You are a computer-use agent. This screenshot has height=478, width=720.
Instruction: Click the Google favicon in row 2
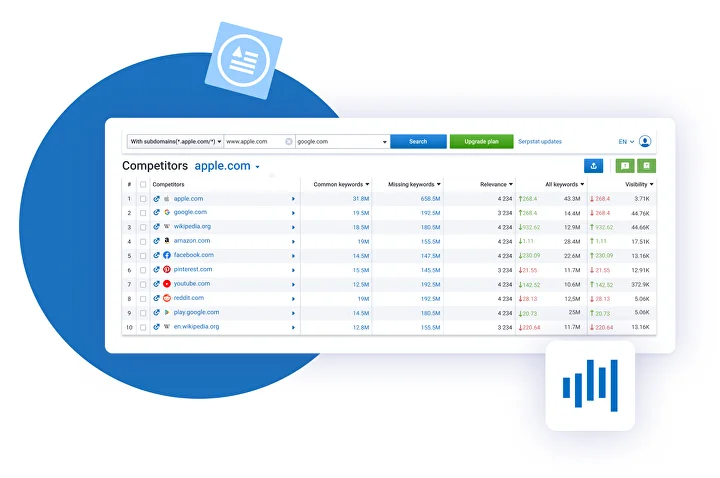pyautogui.click(x=167, y=213)
